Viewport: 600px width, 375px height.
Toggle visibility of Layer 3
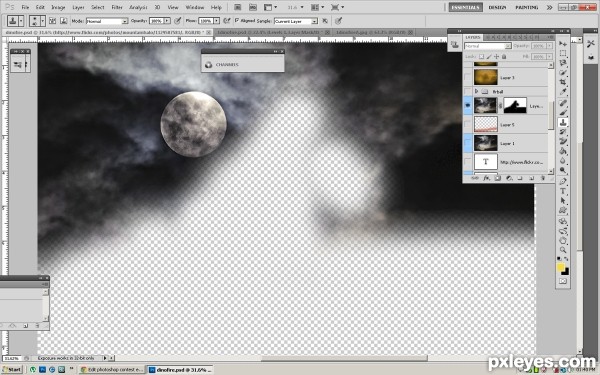468,78
